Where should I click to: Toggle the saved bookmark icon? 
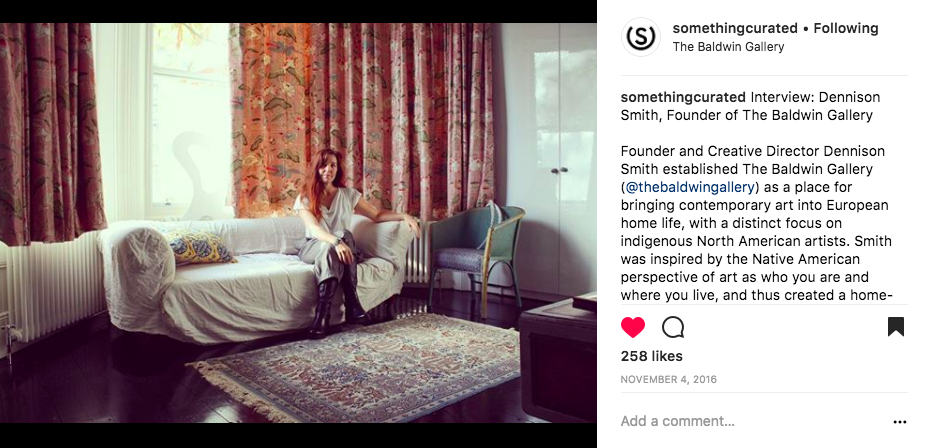coord(895,327)
